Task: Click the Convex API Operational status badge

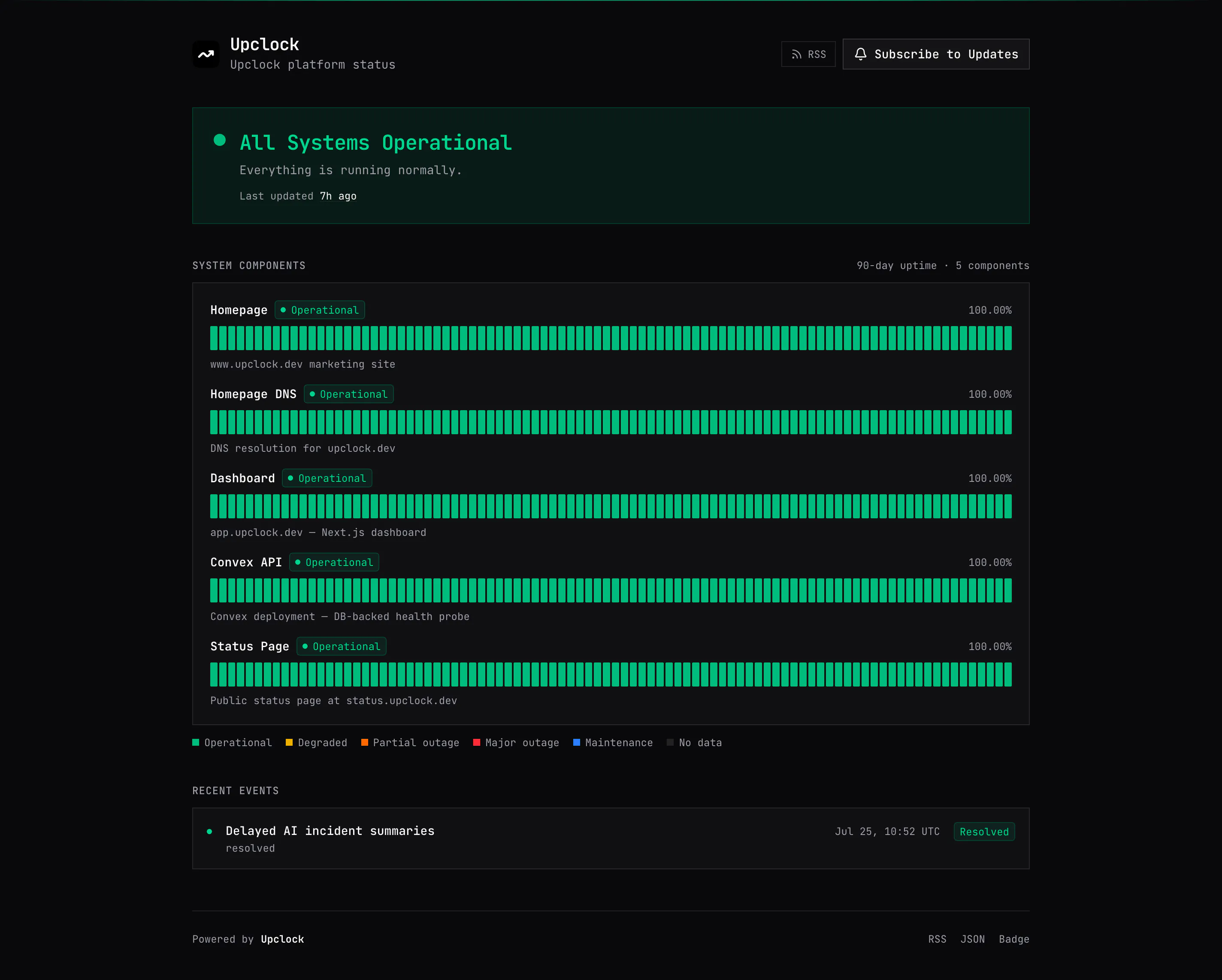Action: tap(334, 562)
